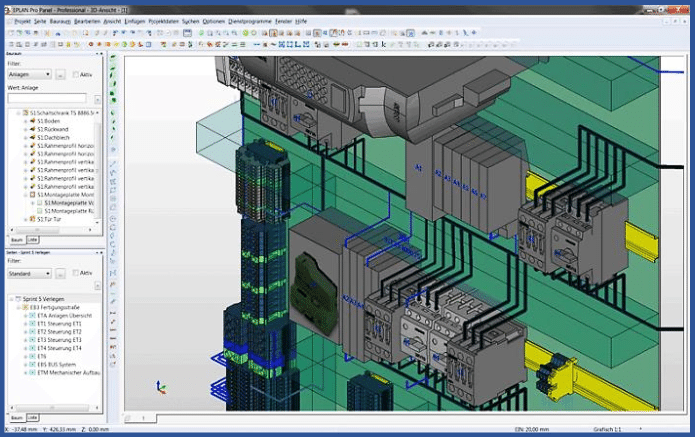Click the door icon beside S1 Tür Tür
The height and width of the screenshot is (437, 695).
tap(32, 219)
